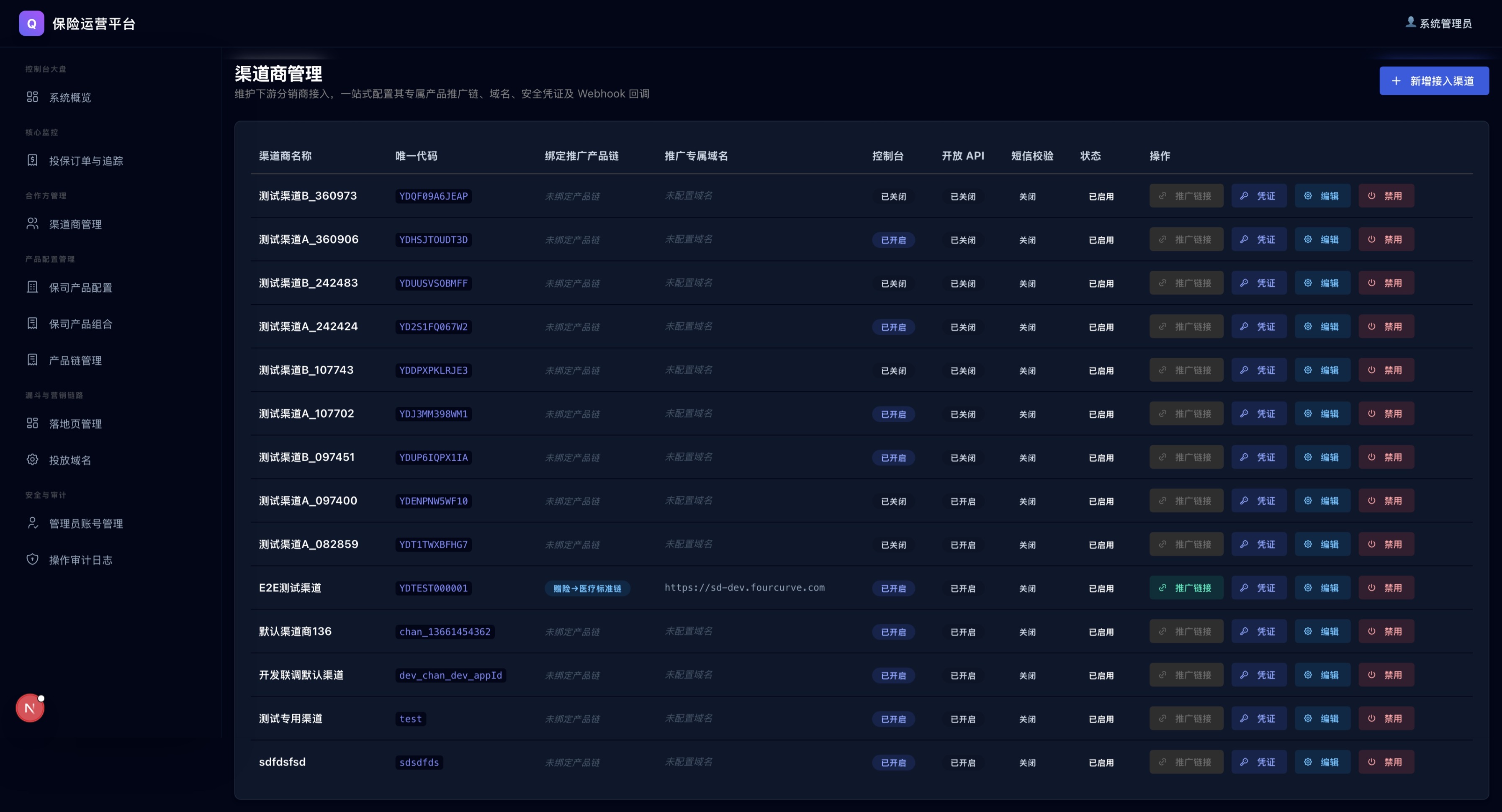
Task: Click the code YDT1TWXBFHG7
Action: [433, 545]
